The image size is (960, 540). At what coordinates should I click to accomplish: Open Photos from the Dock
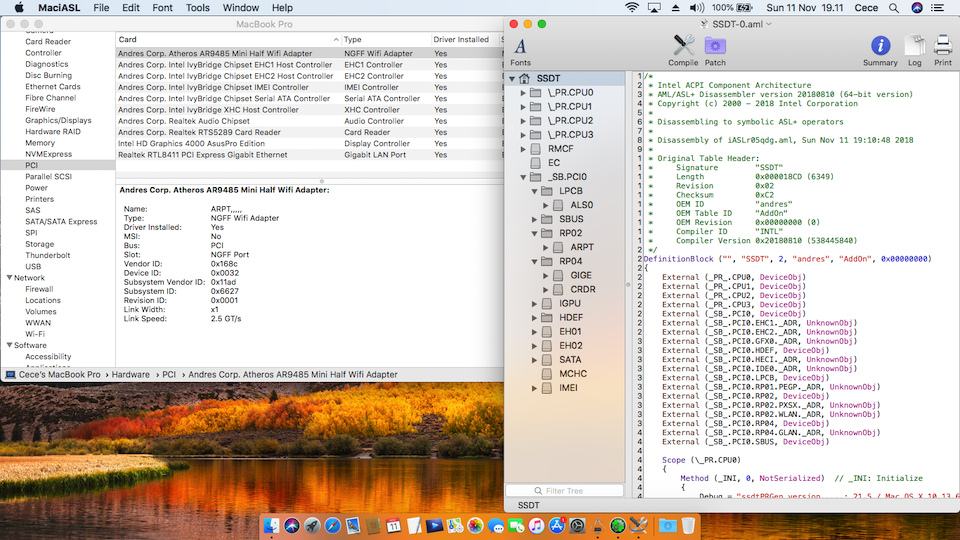[x=475, y=525]
